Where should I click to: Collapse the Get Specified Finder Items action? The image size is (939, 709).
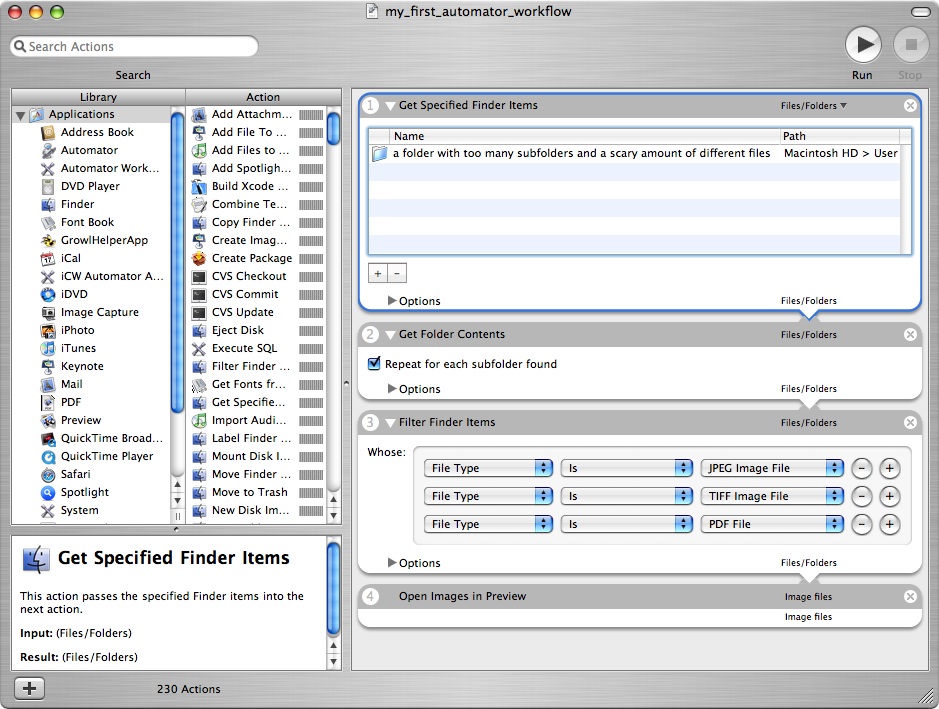coord(390,106)
